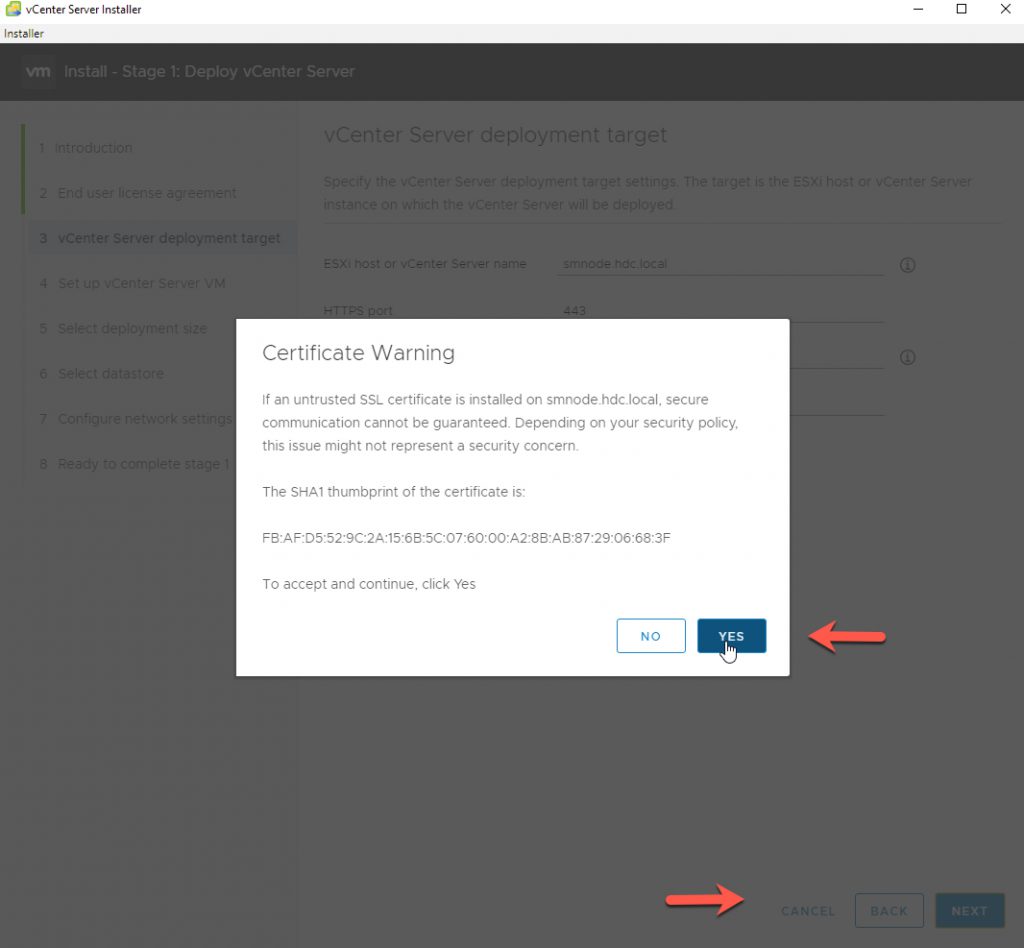Click NO in Certificate Warning dialog
Screen dimensions: 1024x948
pos(650,635)
